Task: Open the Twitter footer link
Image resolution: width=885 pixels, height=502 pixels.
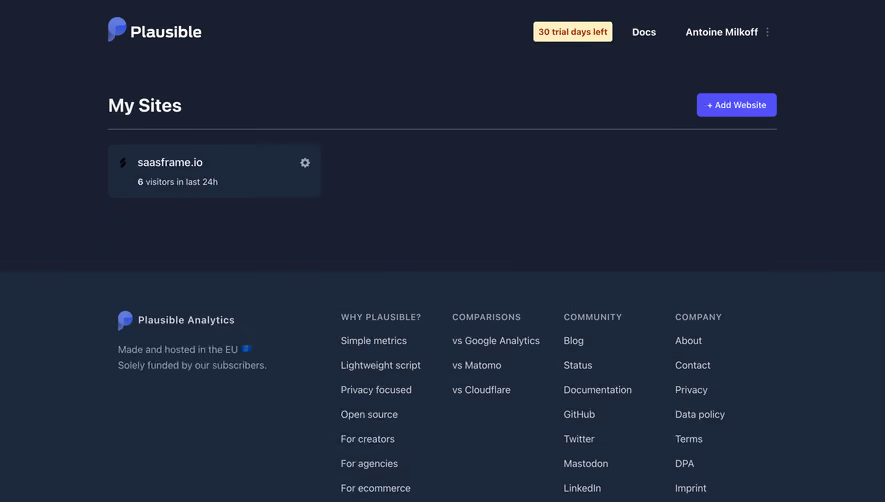Action: coord(579,439)
